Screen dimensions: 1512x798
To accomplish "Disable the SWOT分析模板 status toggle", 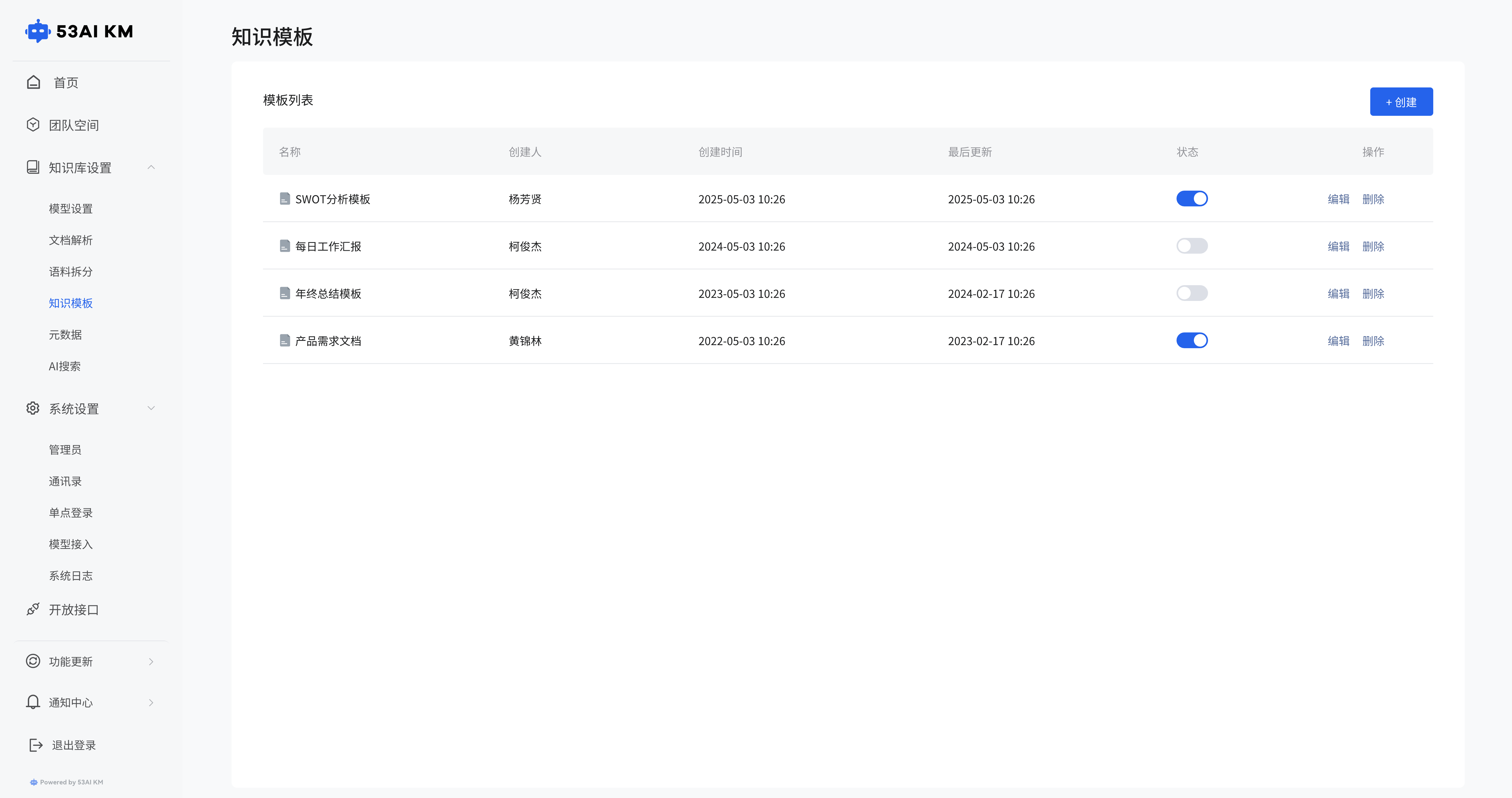I will 1191,199.
